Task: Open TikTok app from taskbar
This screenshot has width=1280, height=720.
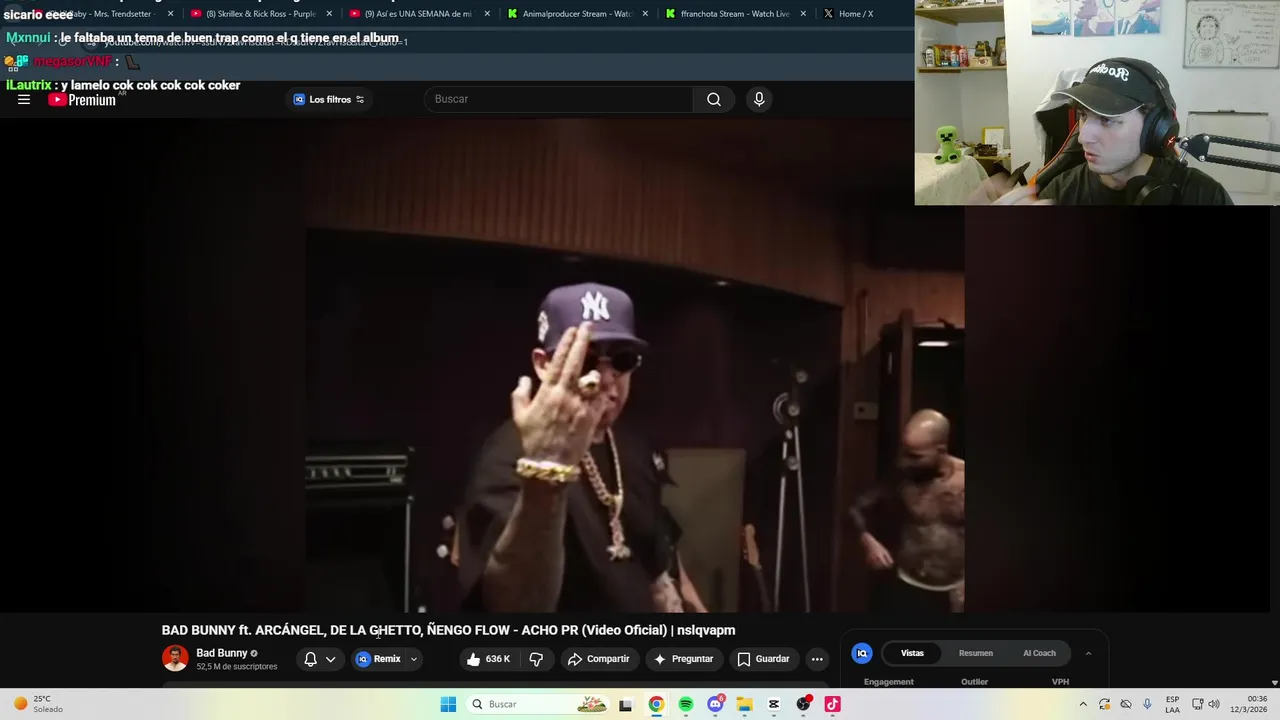Action: 832,704
